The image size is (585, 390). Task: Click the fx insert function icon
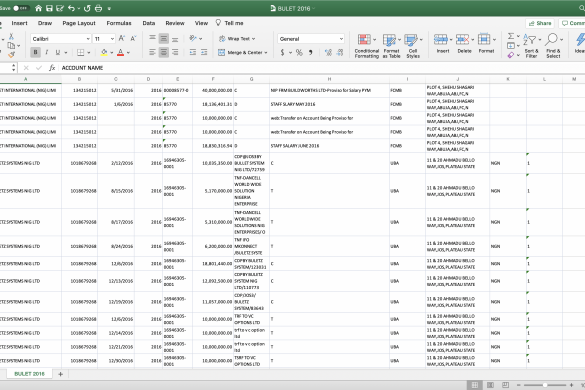[x=52, y=68]
